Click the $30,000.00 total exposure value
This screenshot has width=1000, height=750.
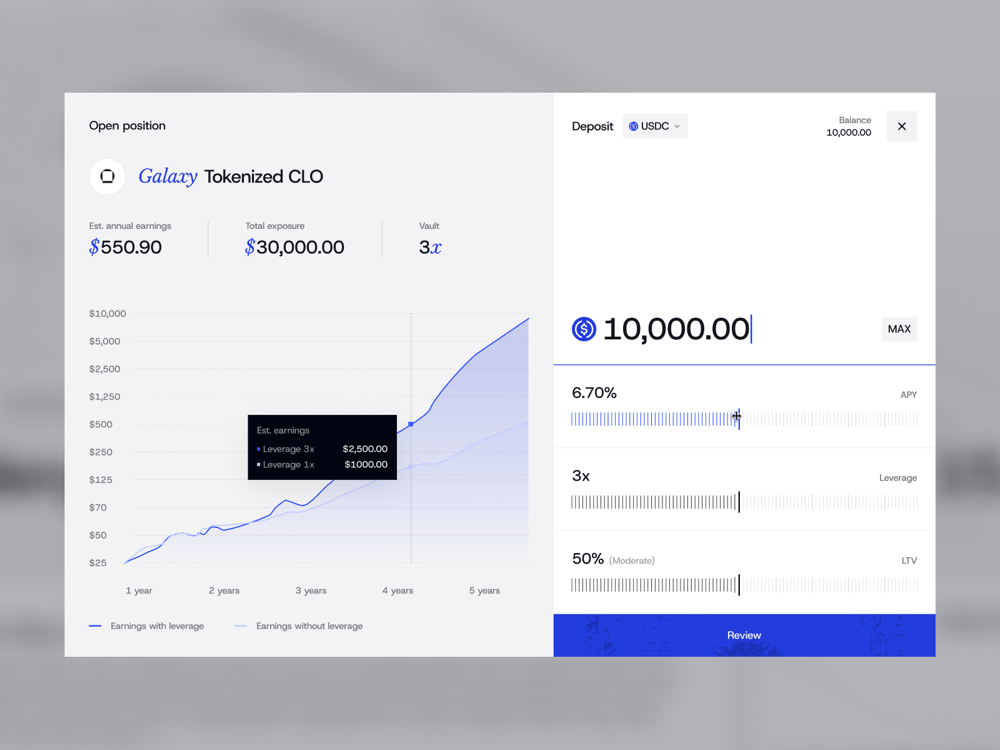(x=295, y=247)
